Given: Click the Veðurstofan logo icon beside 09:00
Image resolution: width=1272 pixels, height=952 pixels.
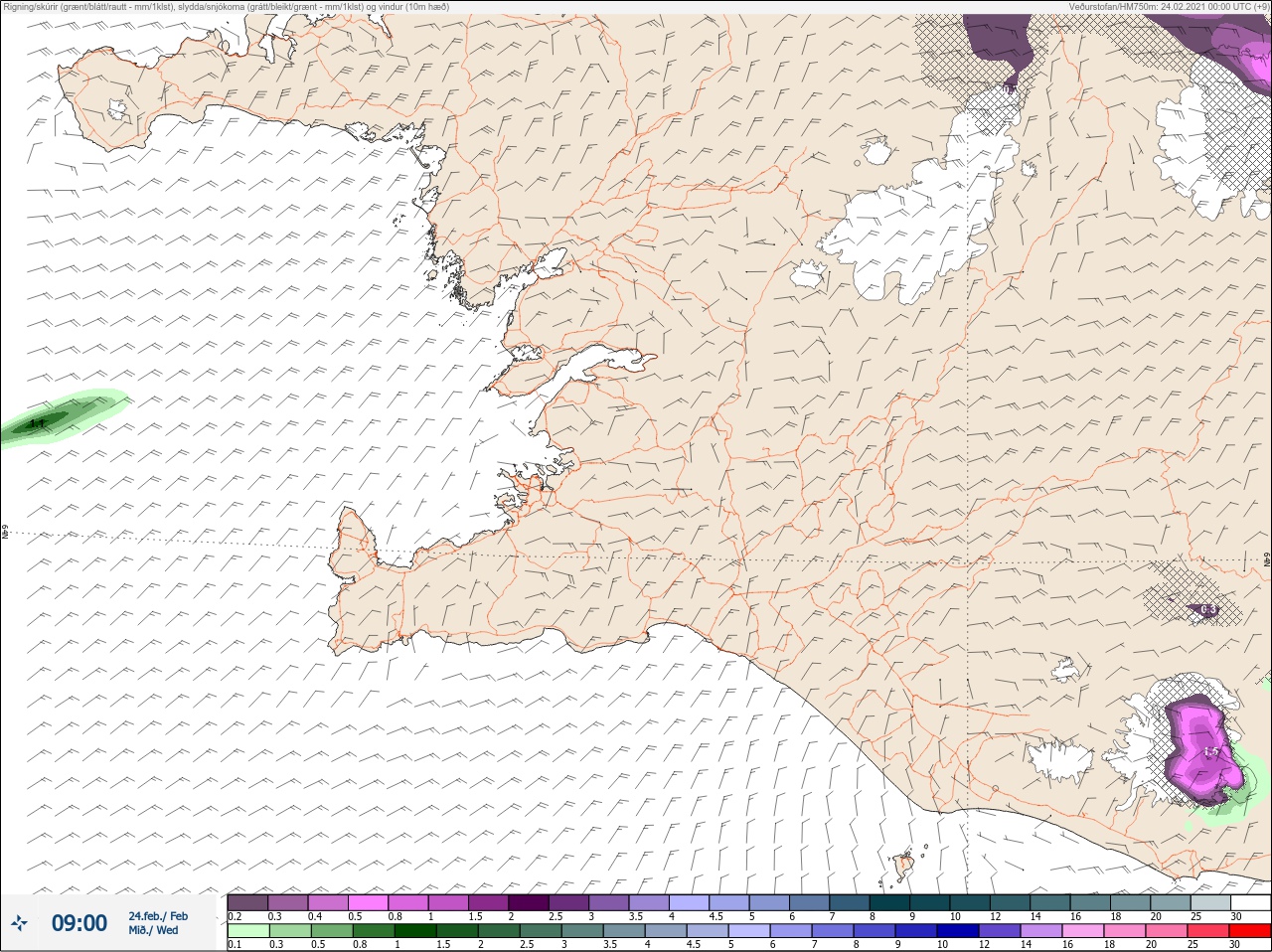Looking at the screenshot, I should [20, 923].
